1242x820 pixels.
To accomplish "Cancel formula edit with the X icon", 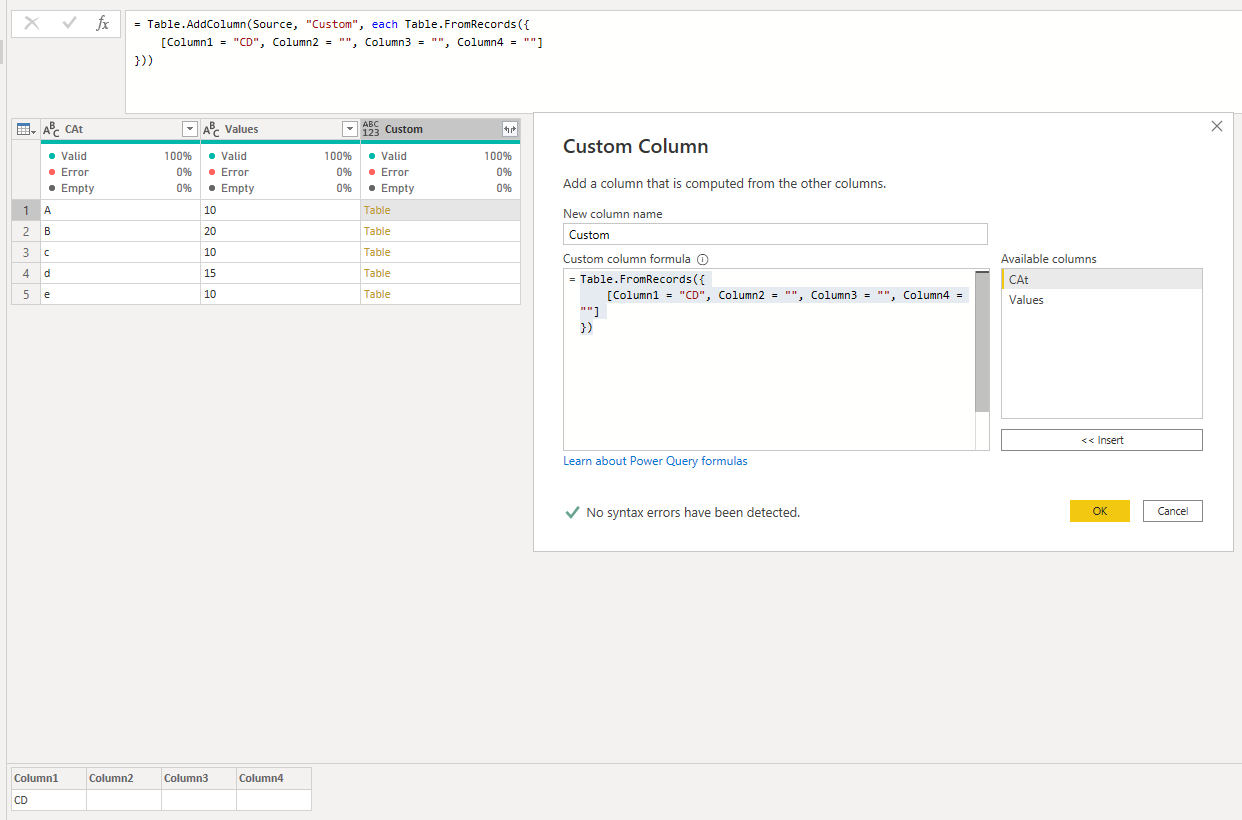I will pos(32,23).
